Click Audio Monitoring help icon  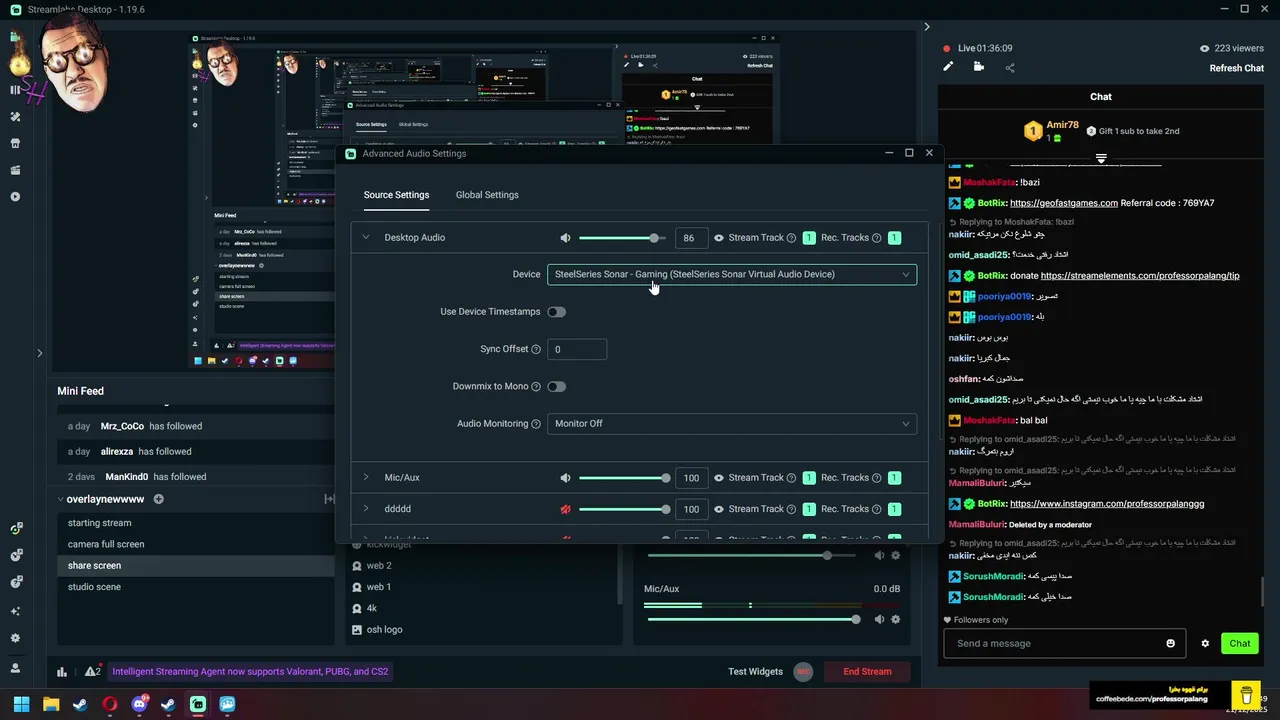[536, 424]
